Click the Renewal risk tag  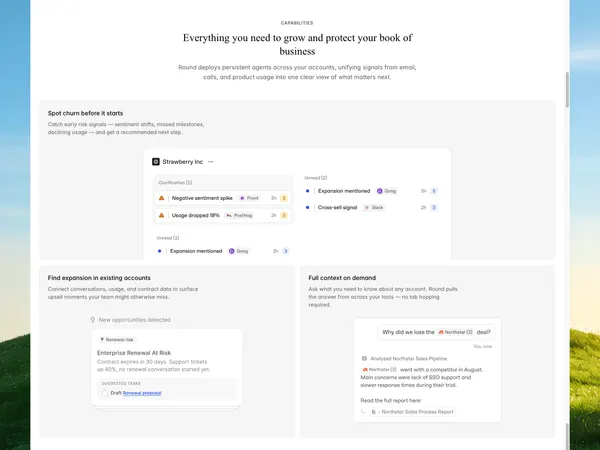[117, 339]
